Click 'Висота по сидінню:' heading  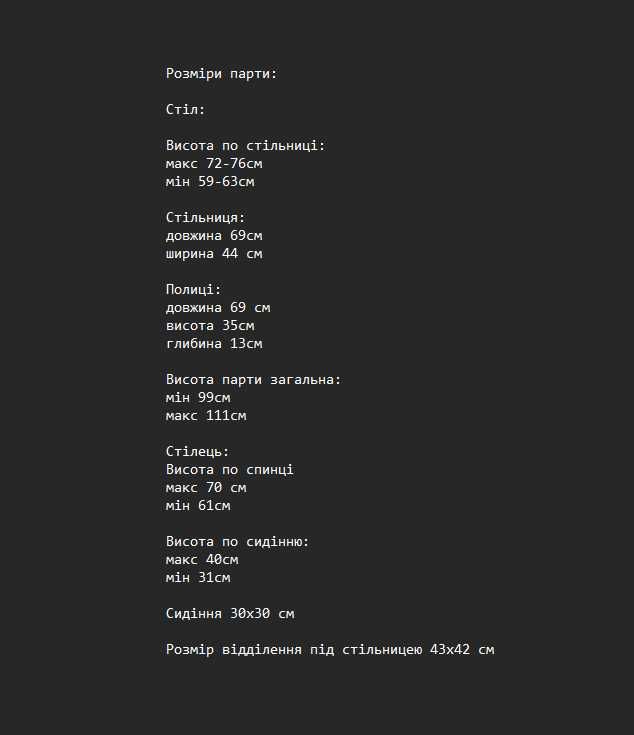click(238, 542)
